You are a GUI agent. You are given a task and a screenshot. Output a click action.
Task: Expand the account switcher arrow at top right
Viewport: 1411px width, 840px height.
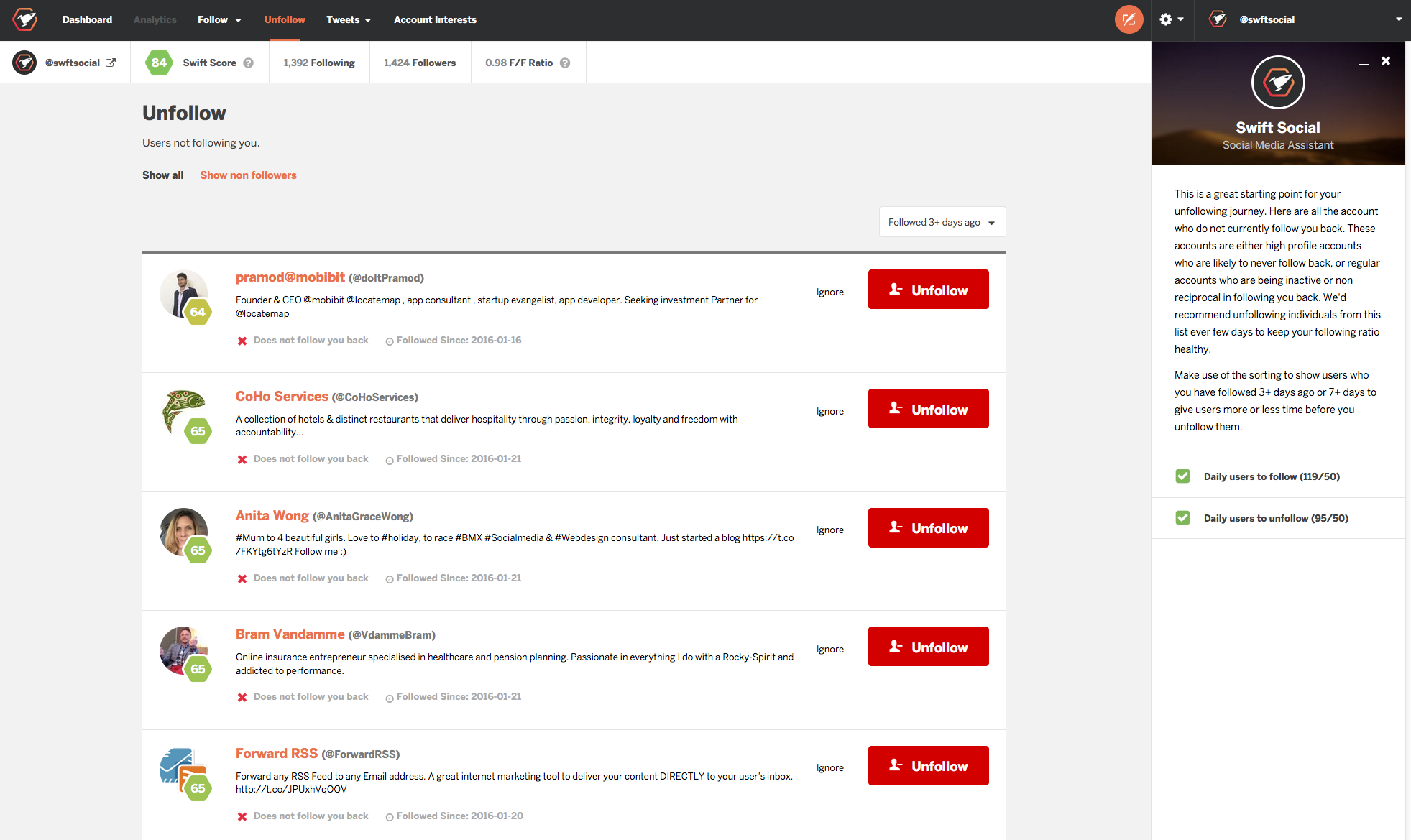point(1399,19)
